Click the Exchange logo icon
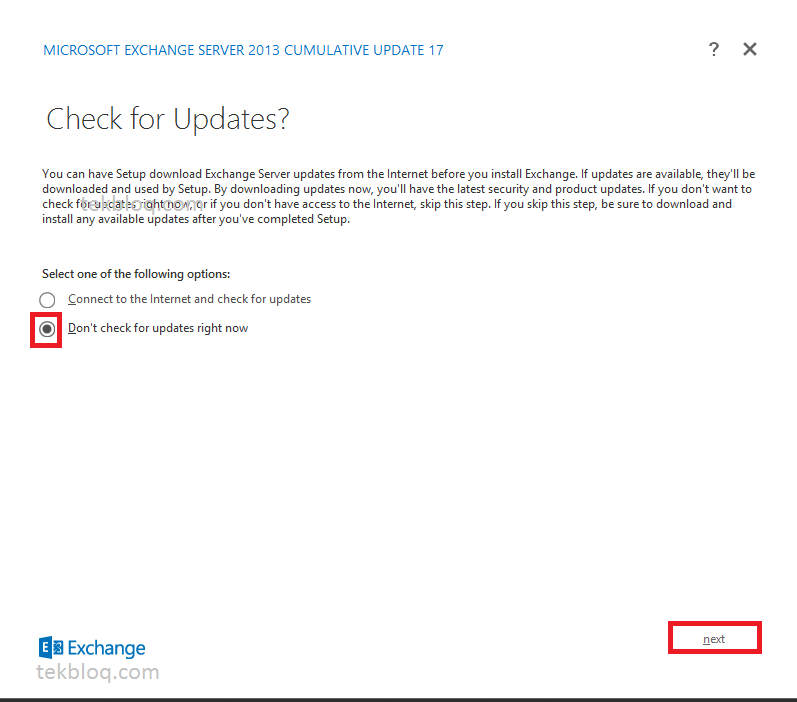Image resolution: width=797 pixels, height=702 pixels. coord(51,648)
